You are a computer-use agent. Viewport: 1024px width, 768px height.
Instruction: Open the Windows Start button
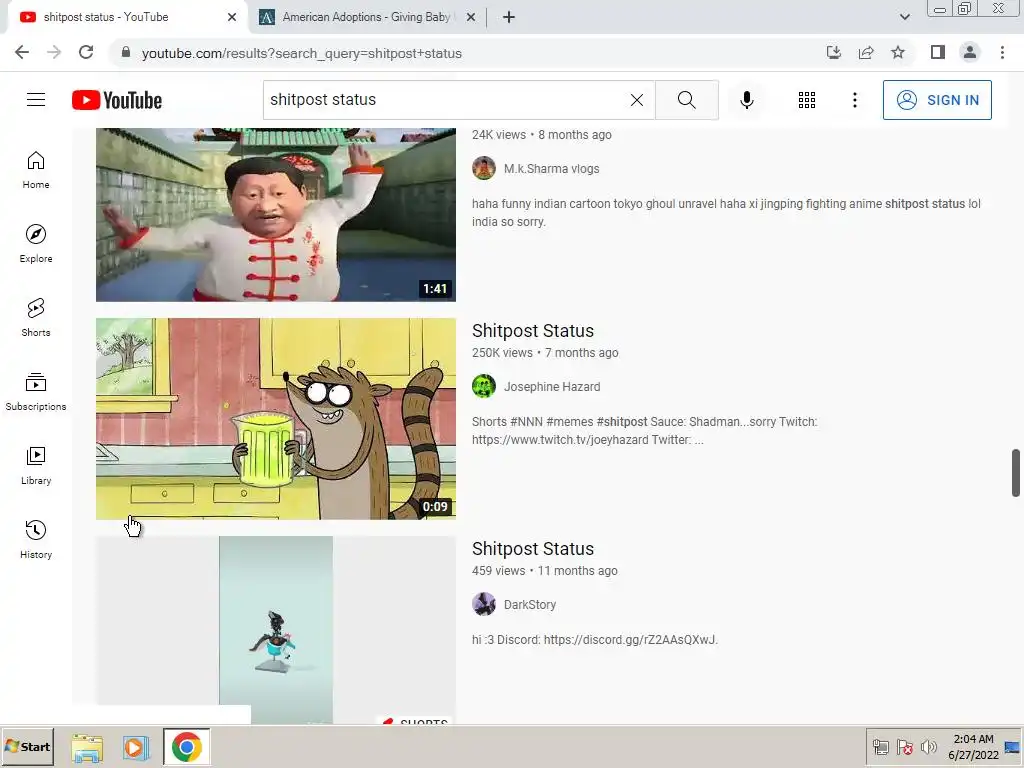pos(27,746)
